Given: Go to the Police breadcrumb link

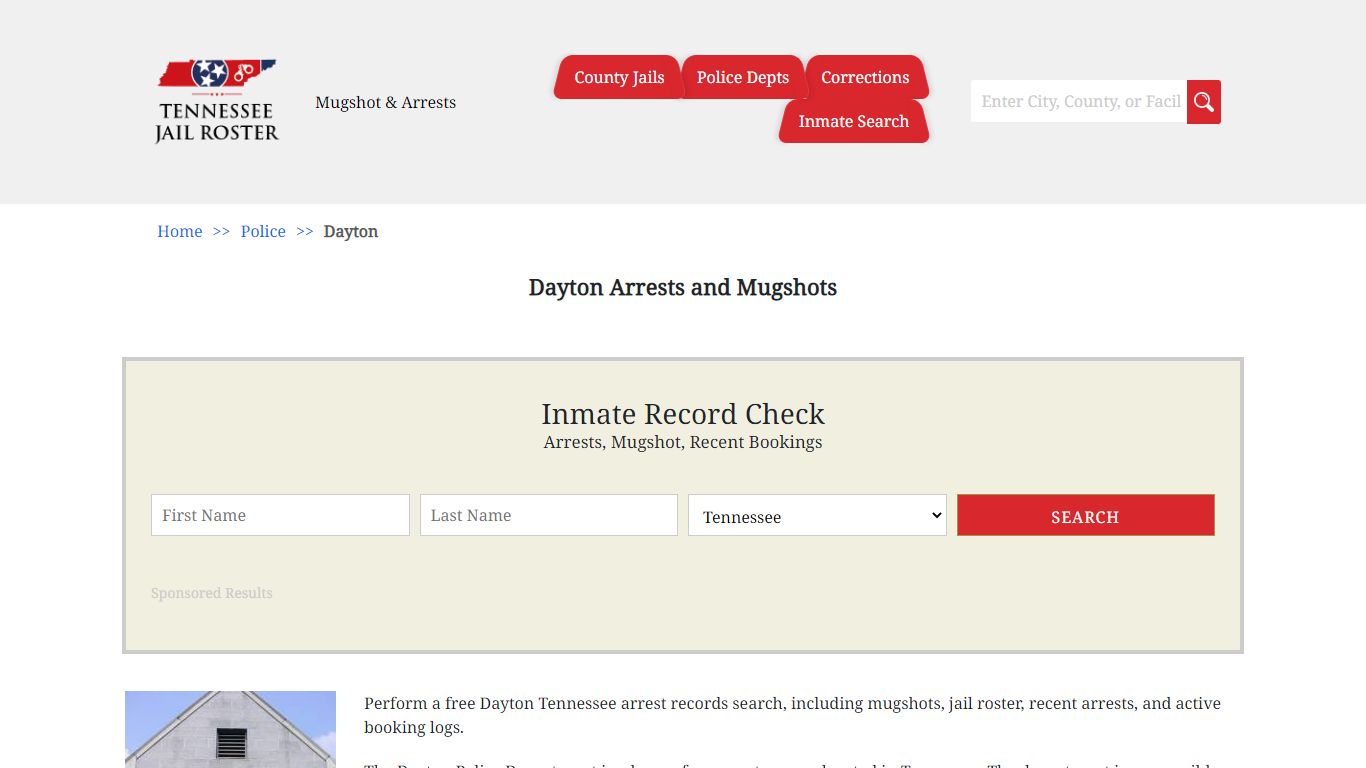Looking at the screenshot, I should pyautogui.click(x=263, y=231).
